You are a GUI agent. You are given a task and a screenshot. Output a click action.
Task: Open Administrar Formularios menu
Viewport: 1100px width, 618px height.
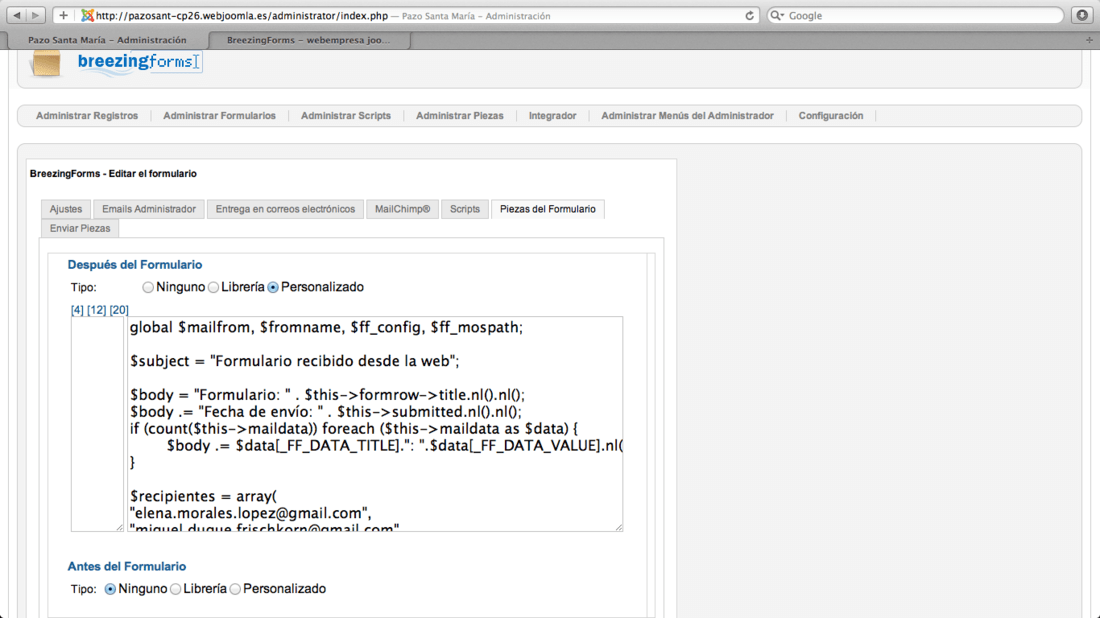tap(220, 116)
